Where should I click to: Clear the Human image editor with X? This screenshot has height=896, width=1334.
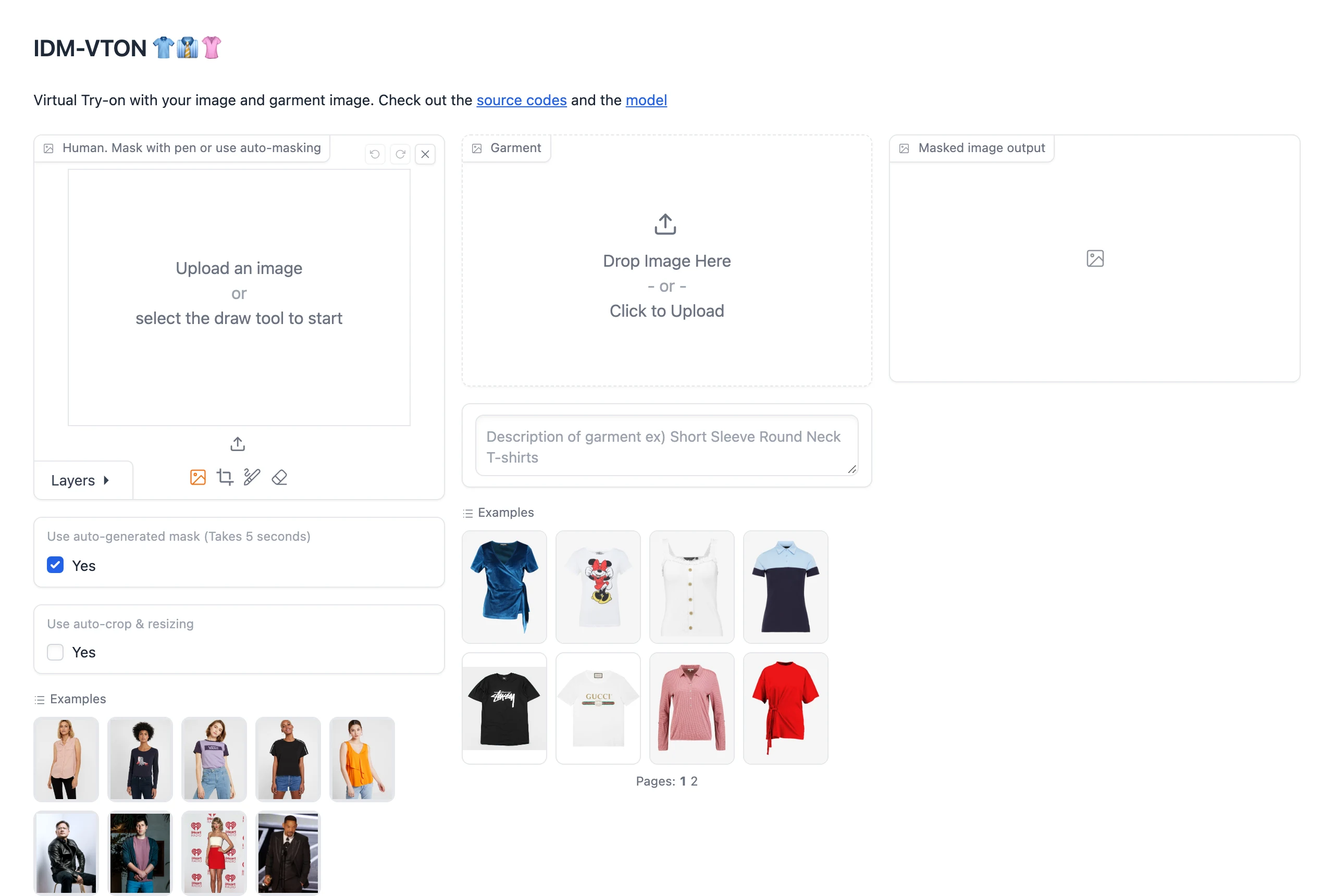425,154
